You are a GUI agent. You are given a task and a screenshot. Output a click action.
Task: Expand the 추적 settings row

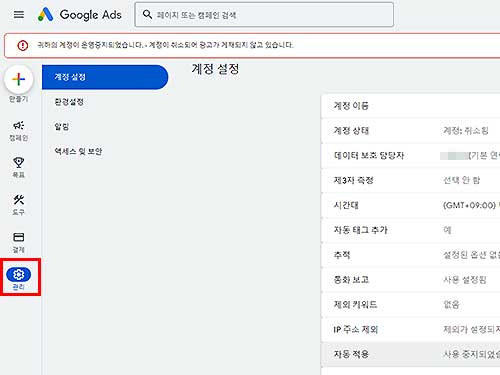411,255
